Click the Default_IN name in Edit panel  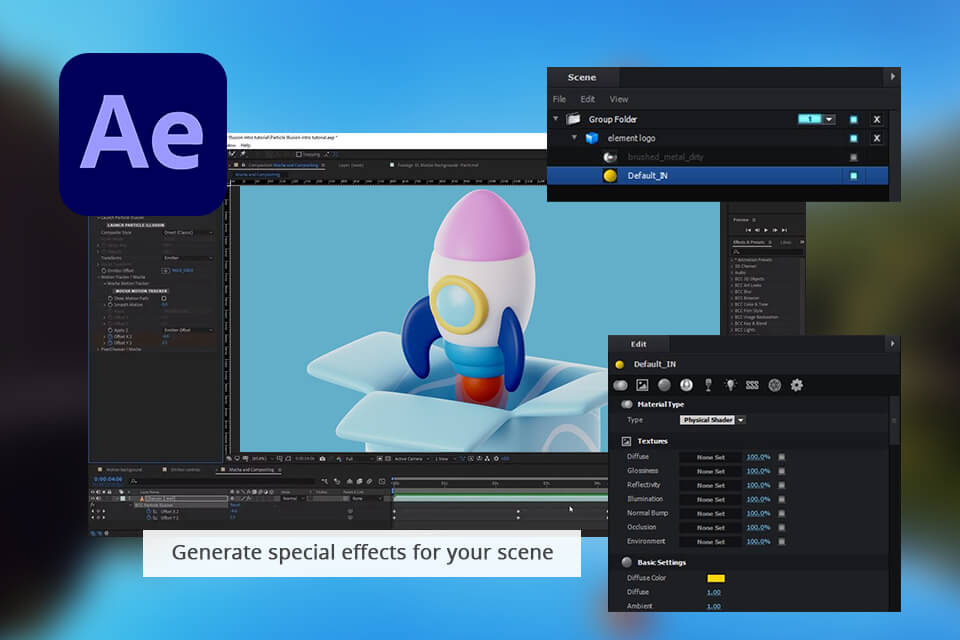[654, 364]
